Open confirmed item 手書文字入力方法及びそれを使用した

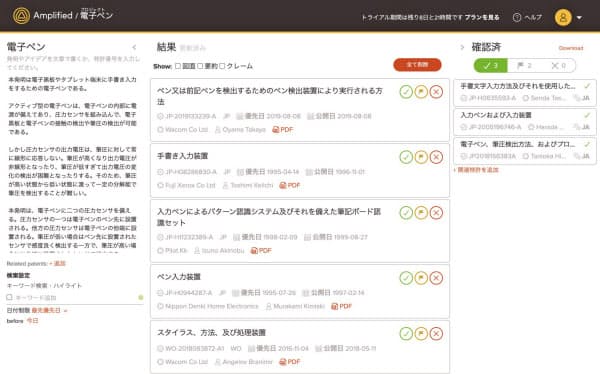click(x=525, y=92)
